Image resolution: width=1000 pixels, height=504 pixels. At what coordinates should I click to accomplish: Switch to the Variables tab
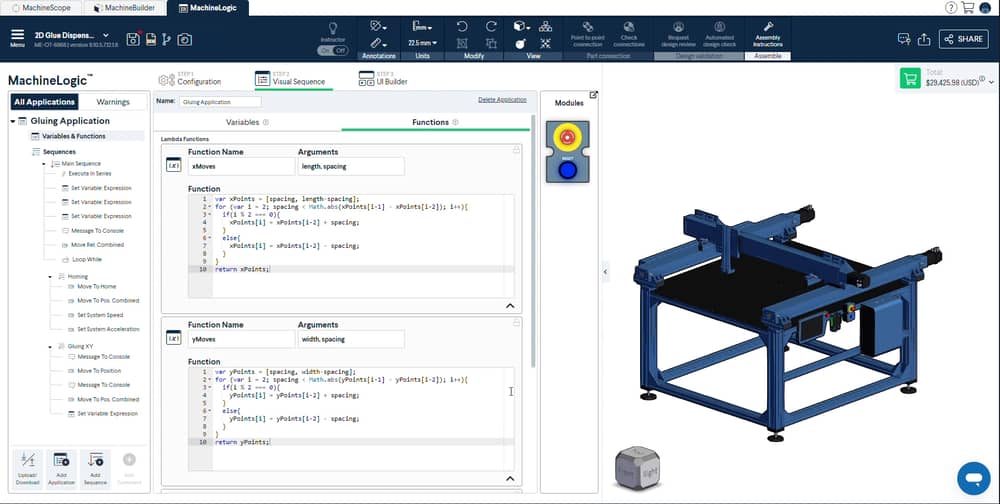(247, 122)
